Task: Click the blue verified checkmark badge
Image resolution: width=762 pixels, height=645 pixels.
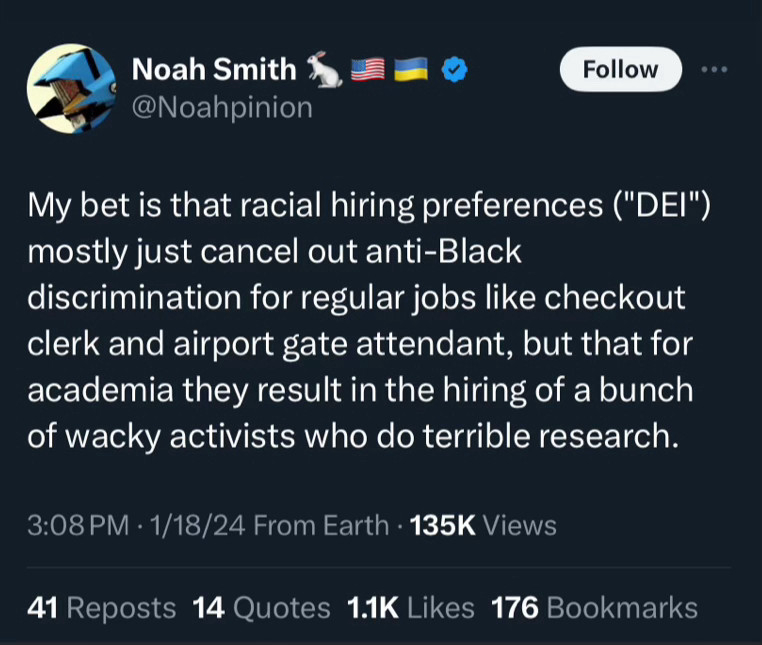Action: pyautogui.click(x=455, y=69)
